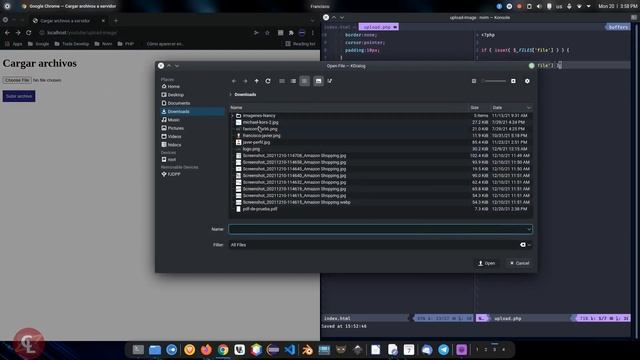Open the Apps bookmark shortcut
This screenshot has height=360, width=640.
[x=14, y=44]
